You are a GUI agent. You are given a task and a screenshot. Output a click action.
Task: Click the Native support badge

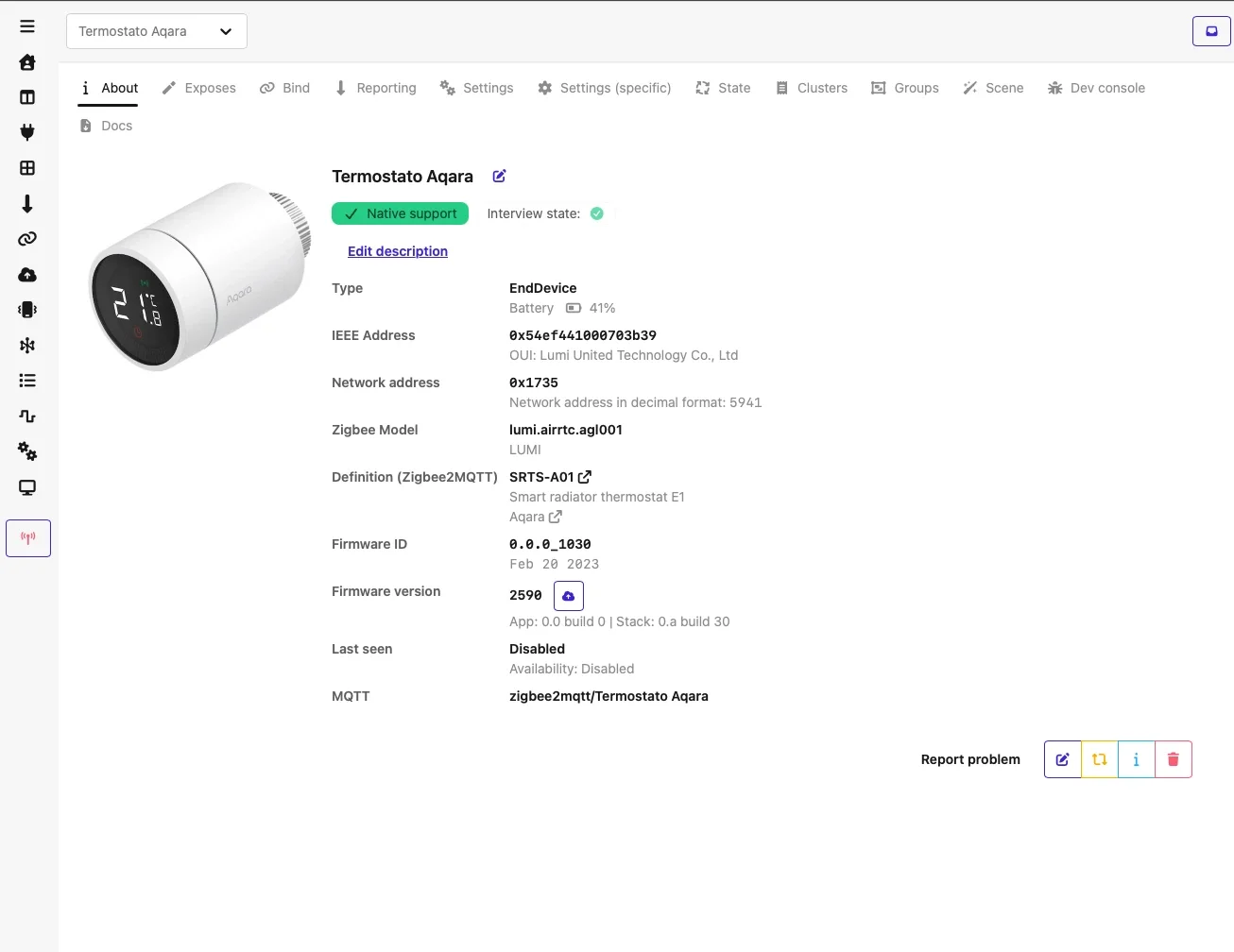[x=400, y=213]
